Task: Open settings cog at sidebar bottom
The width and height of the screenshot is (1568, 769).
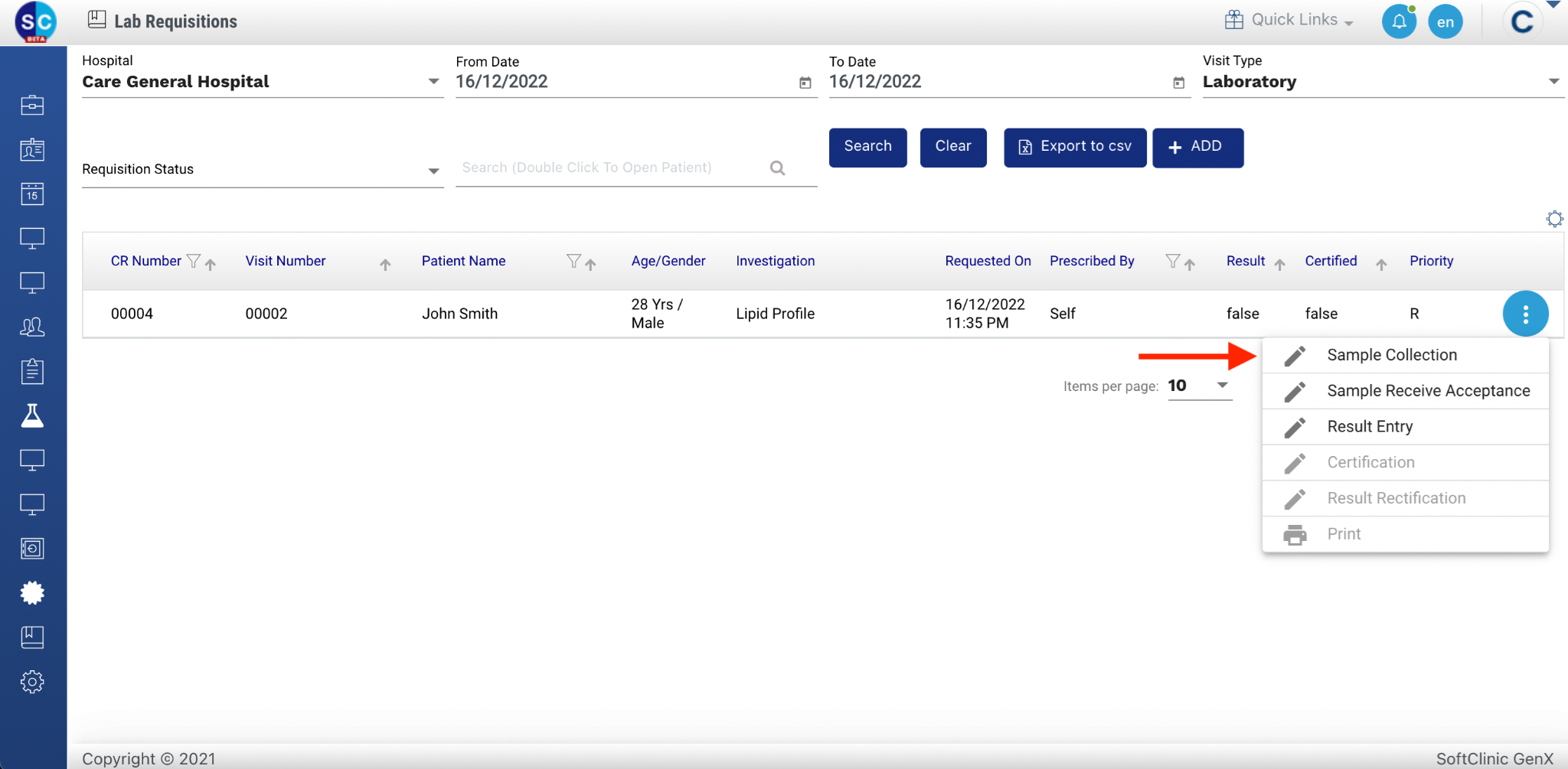Action: pos(32,682)
